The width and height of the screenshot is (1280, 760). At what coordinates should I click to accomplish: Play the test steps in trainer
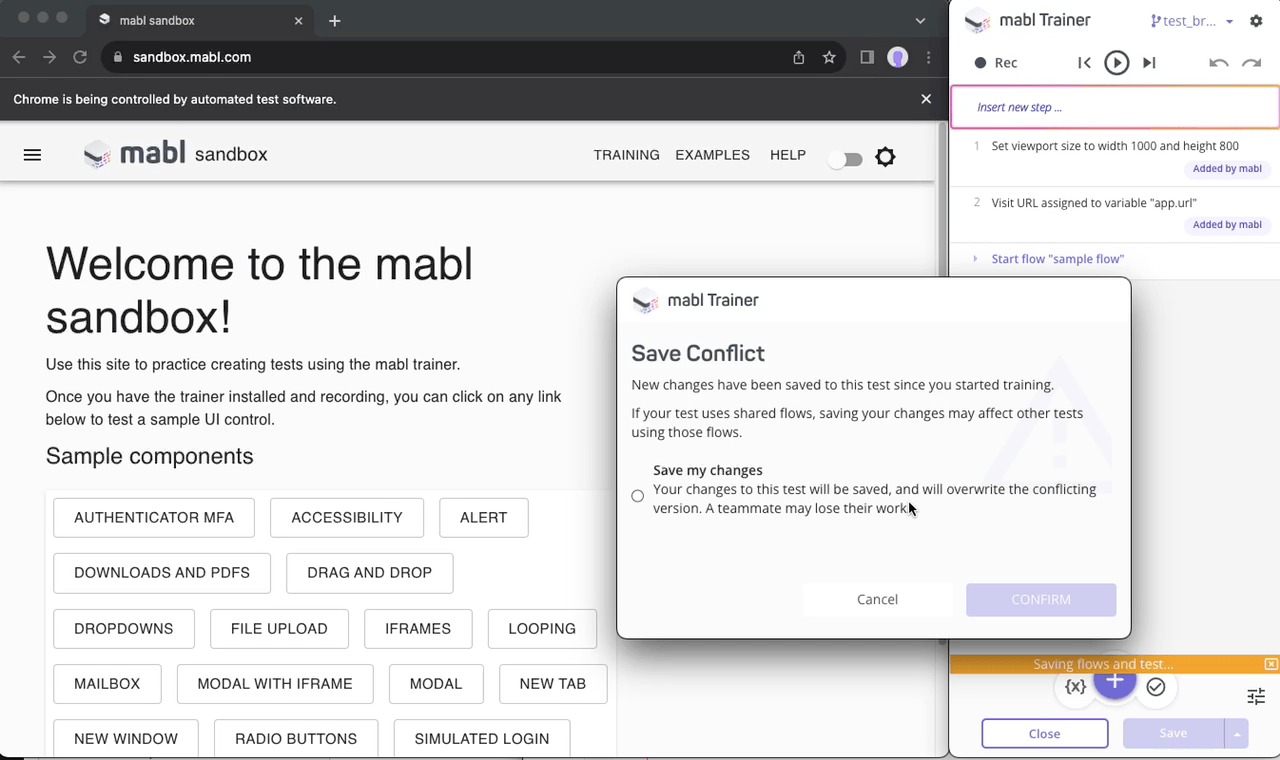coord(1117,63)
